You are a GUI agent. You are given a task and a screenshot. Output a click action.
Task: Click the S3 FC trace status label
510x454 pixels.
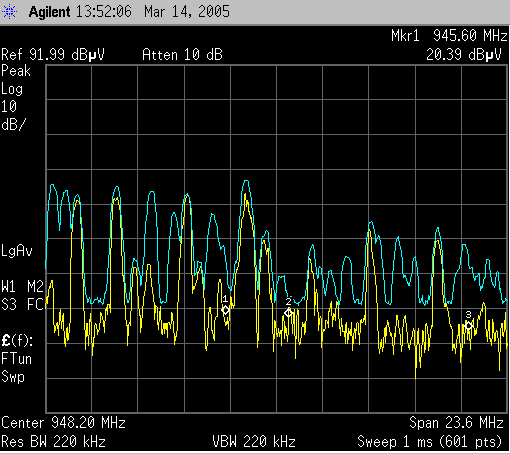click(22, 304)
